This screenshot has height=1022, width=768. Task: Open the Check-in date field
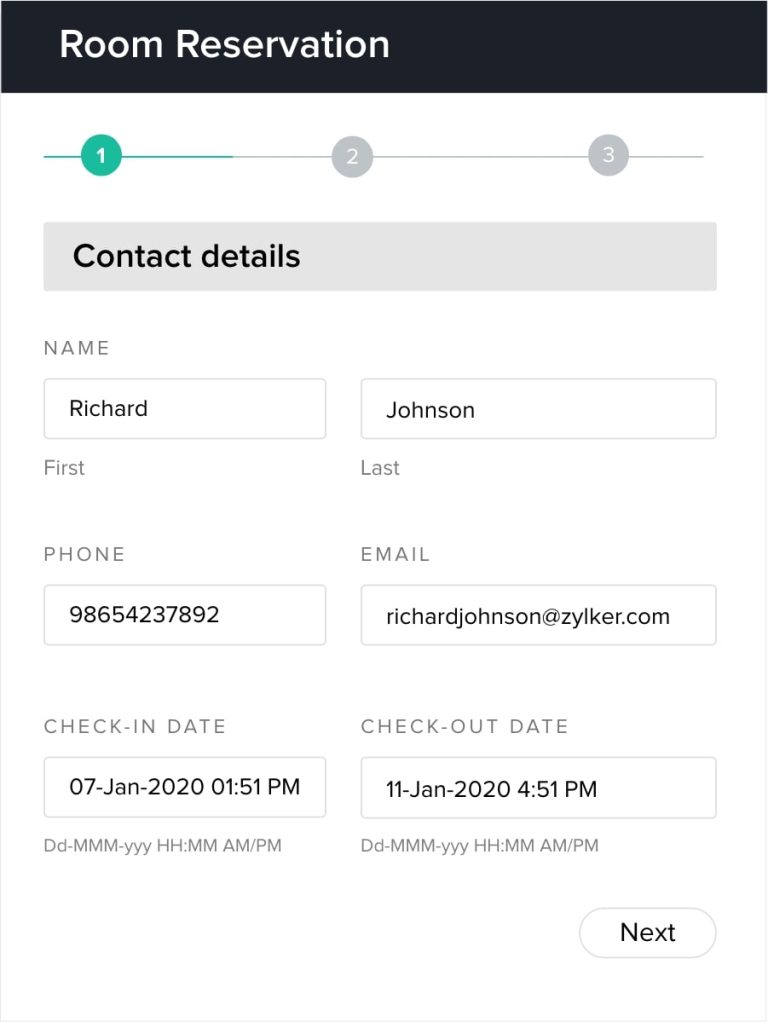[x=185, y=787]
